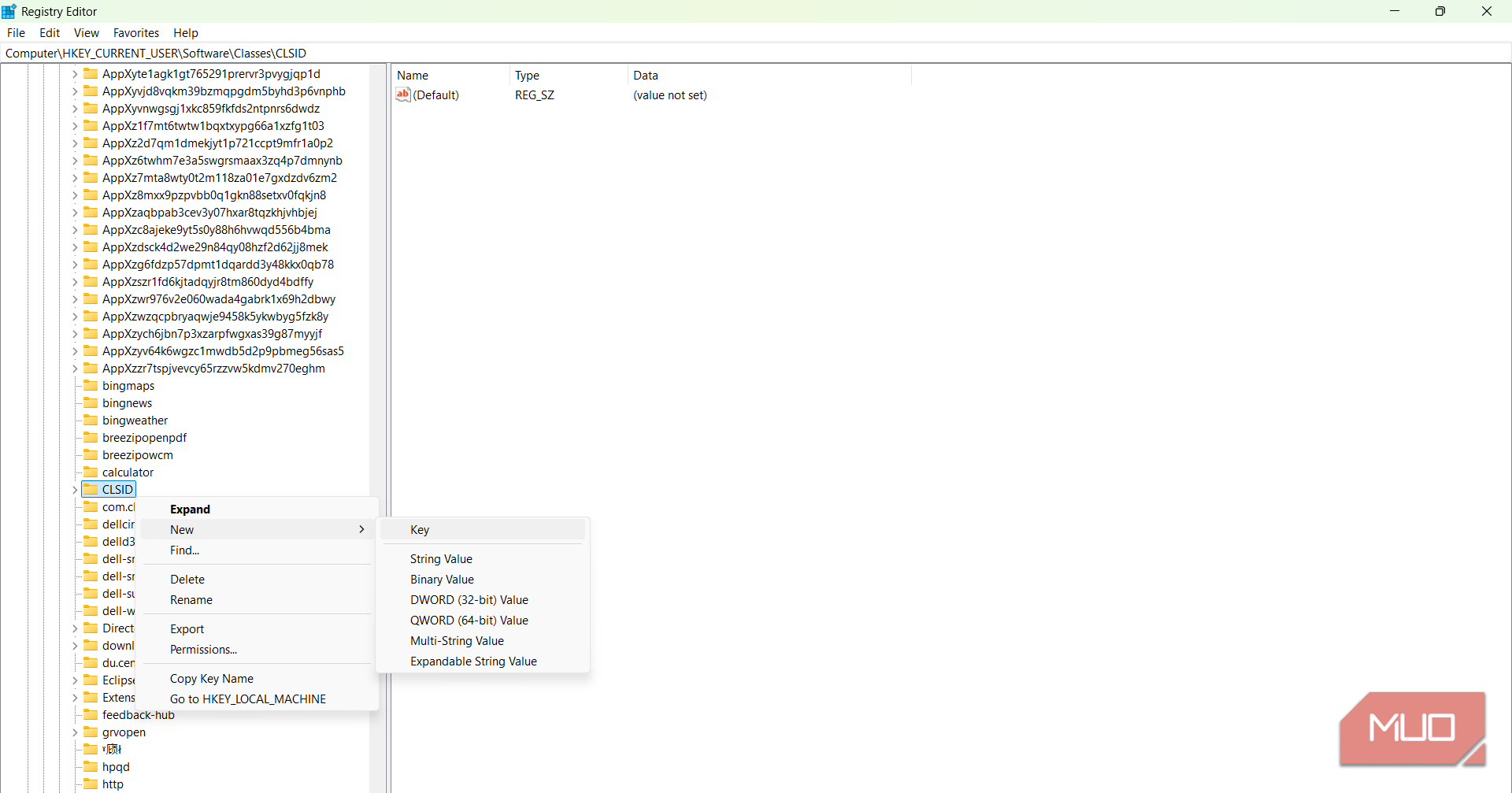
Task: Click the AppXyvjd8vqkm39bzmqpgdm5byhd3p6vnphb folder icon
Action: pyautogui.click(x=91, y=91)
